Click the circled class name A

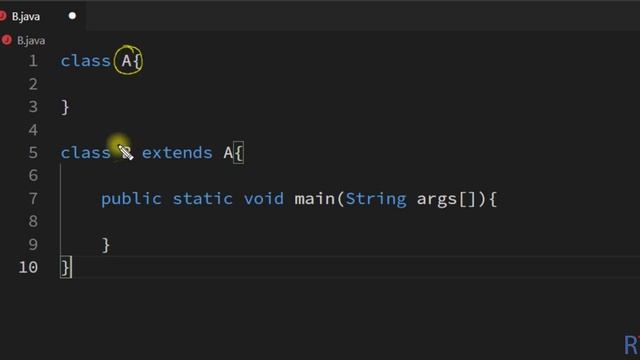[x=126, y=61]
